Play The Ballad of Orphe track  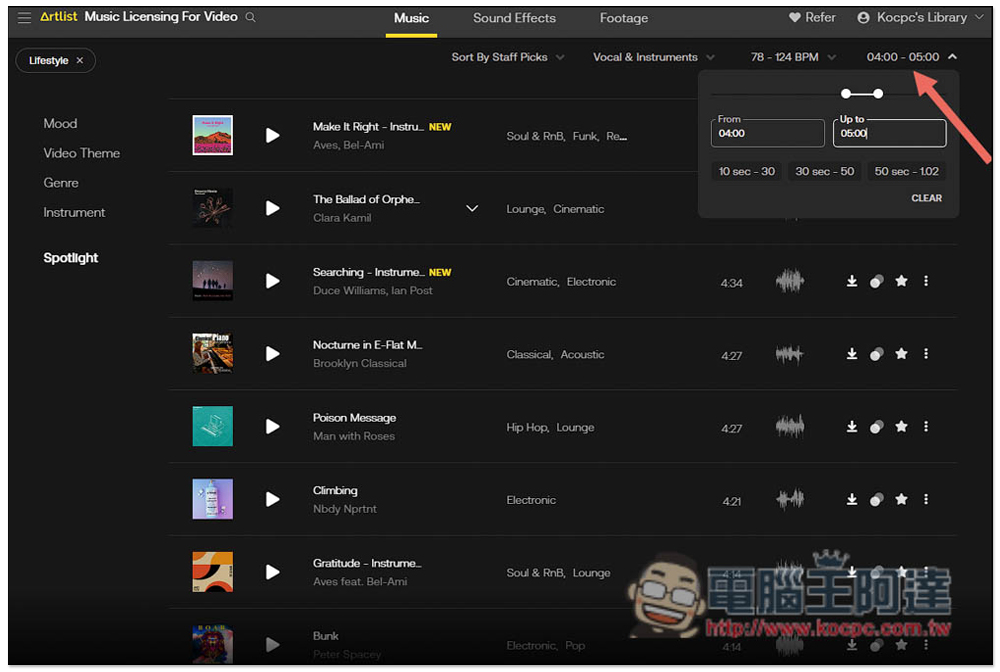(272, 208)
